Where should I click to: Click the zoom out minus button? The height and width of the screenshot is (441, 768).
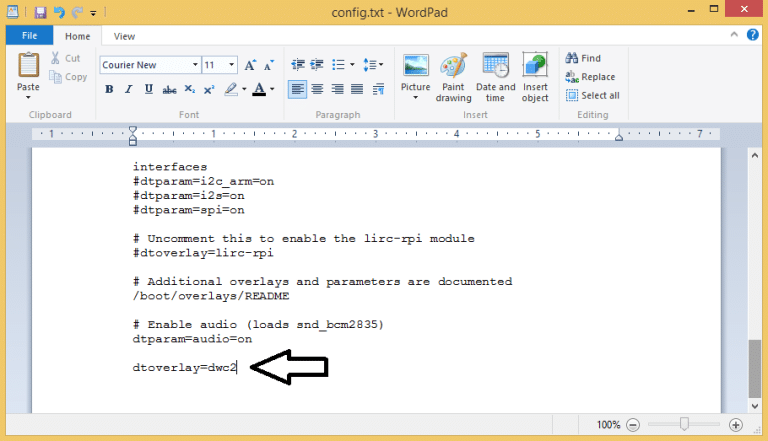point(633,425)
